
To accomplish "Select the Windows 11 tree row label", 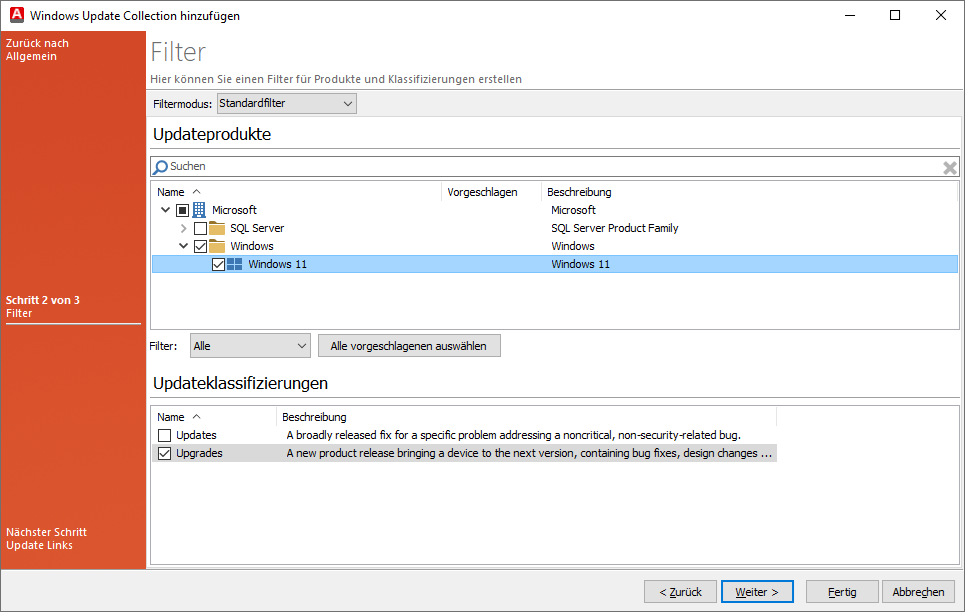I will pyautogui.click(x=278, y=264).
